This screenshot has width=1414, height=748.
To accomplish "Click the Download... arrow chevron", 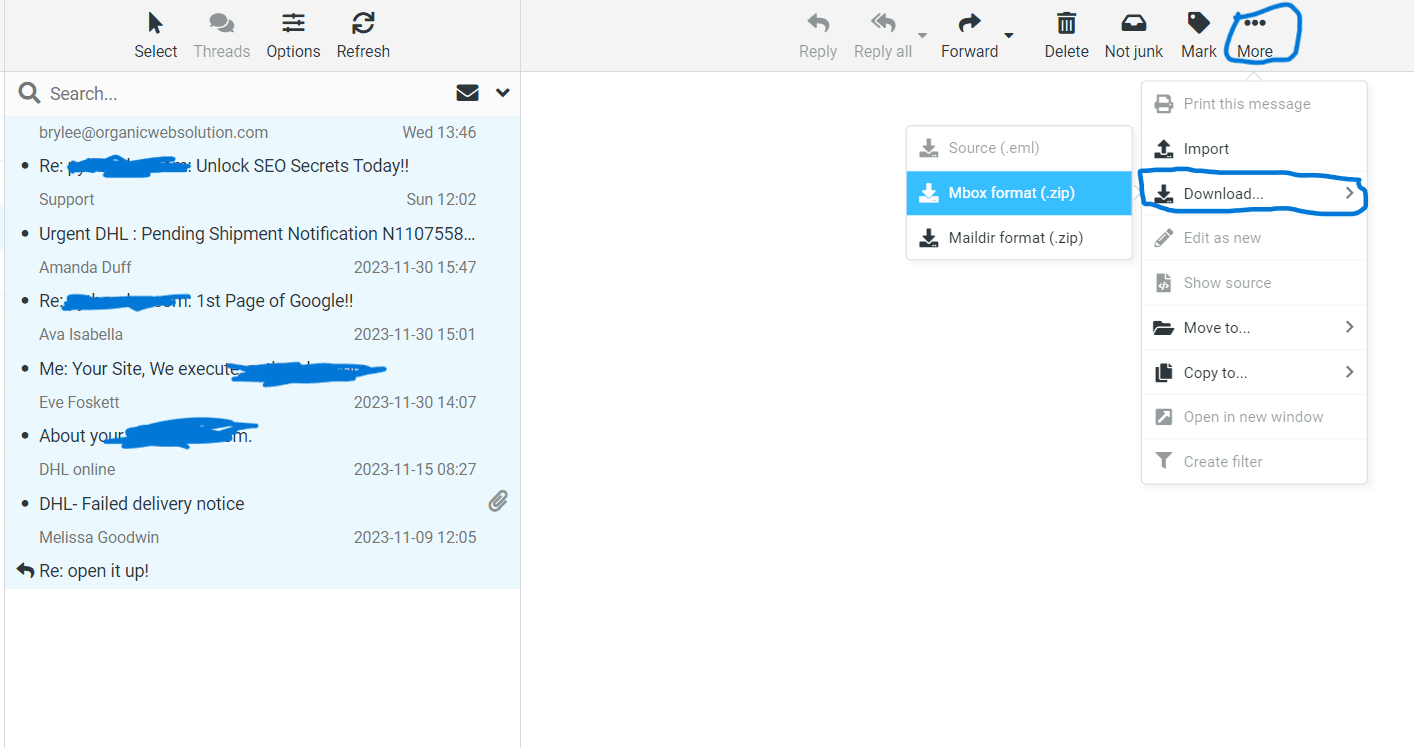I will click(1349, 193).
